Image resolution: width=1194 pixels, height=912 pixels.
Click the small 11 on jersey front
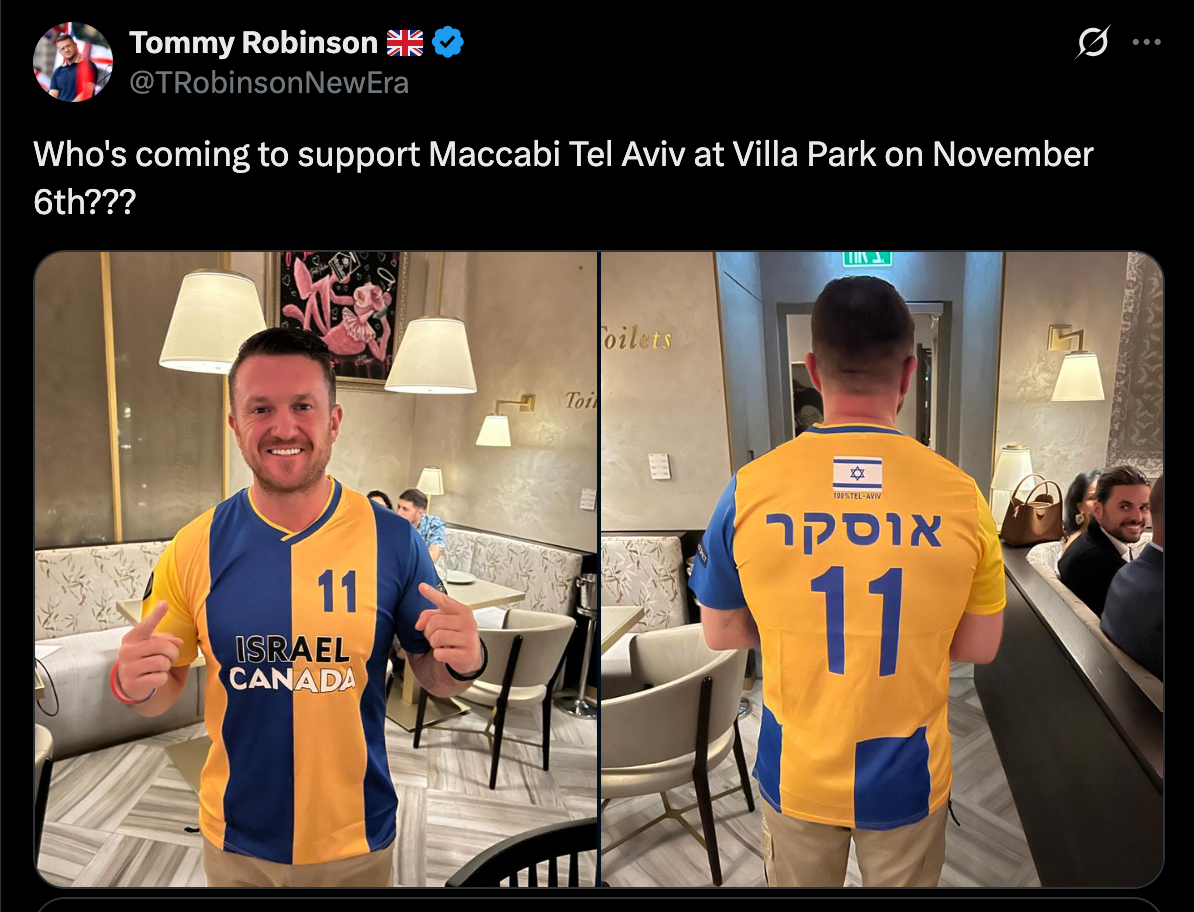click(337, 591)
